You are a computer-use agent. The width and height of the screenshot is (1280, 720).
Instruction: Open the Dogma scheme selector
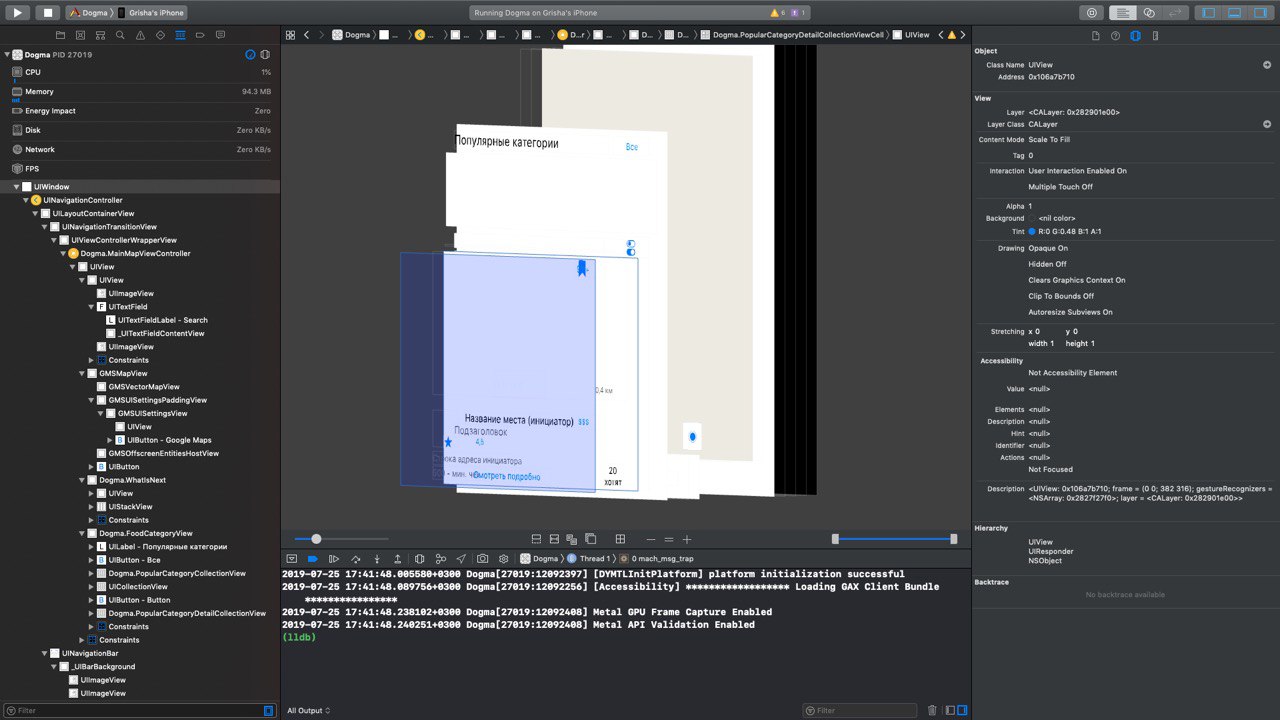point(88,13)
